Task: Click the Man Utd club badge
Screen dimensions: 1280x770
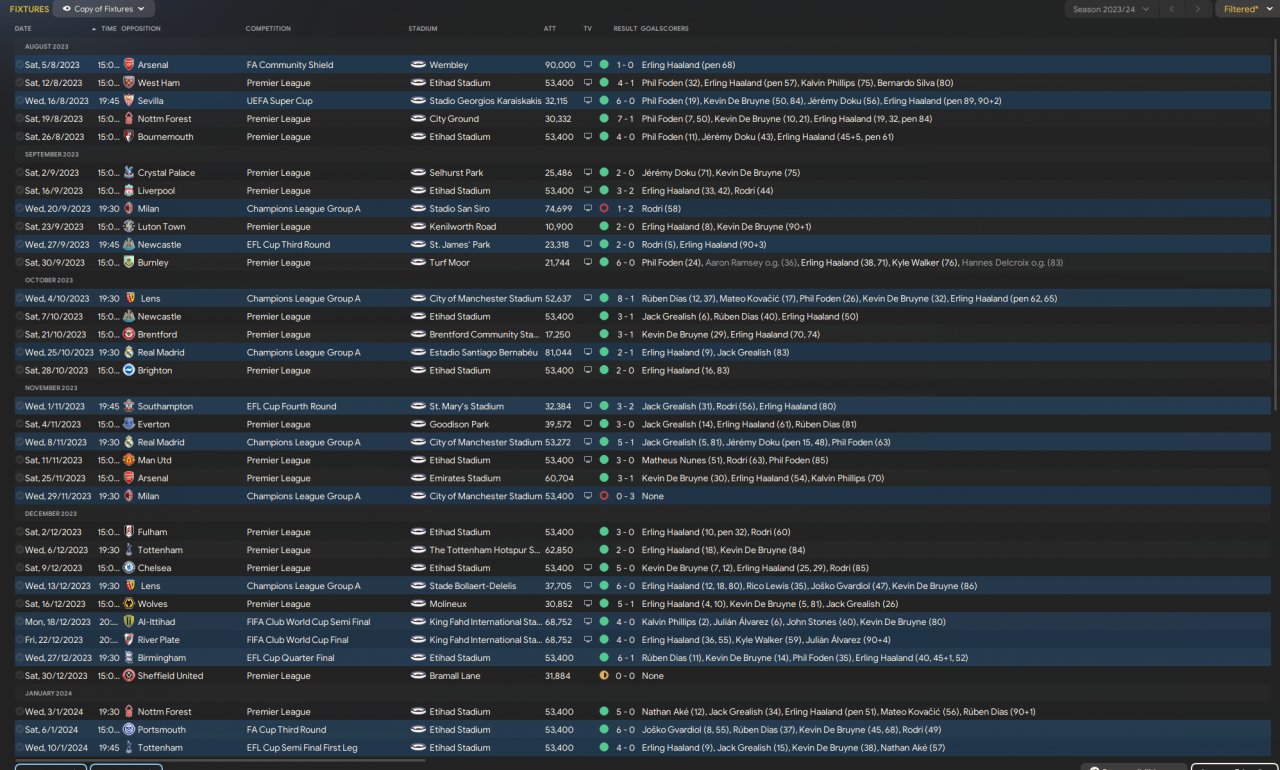Action: point(129,461)
